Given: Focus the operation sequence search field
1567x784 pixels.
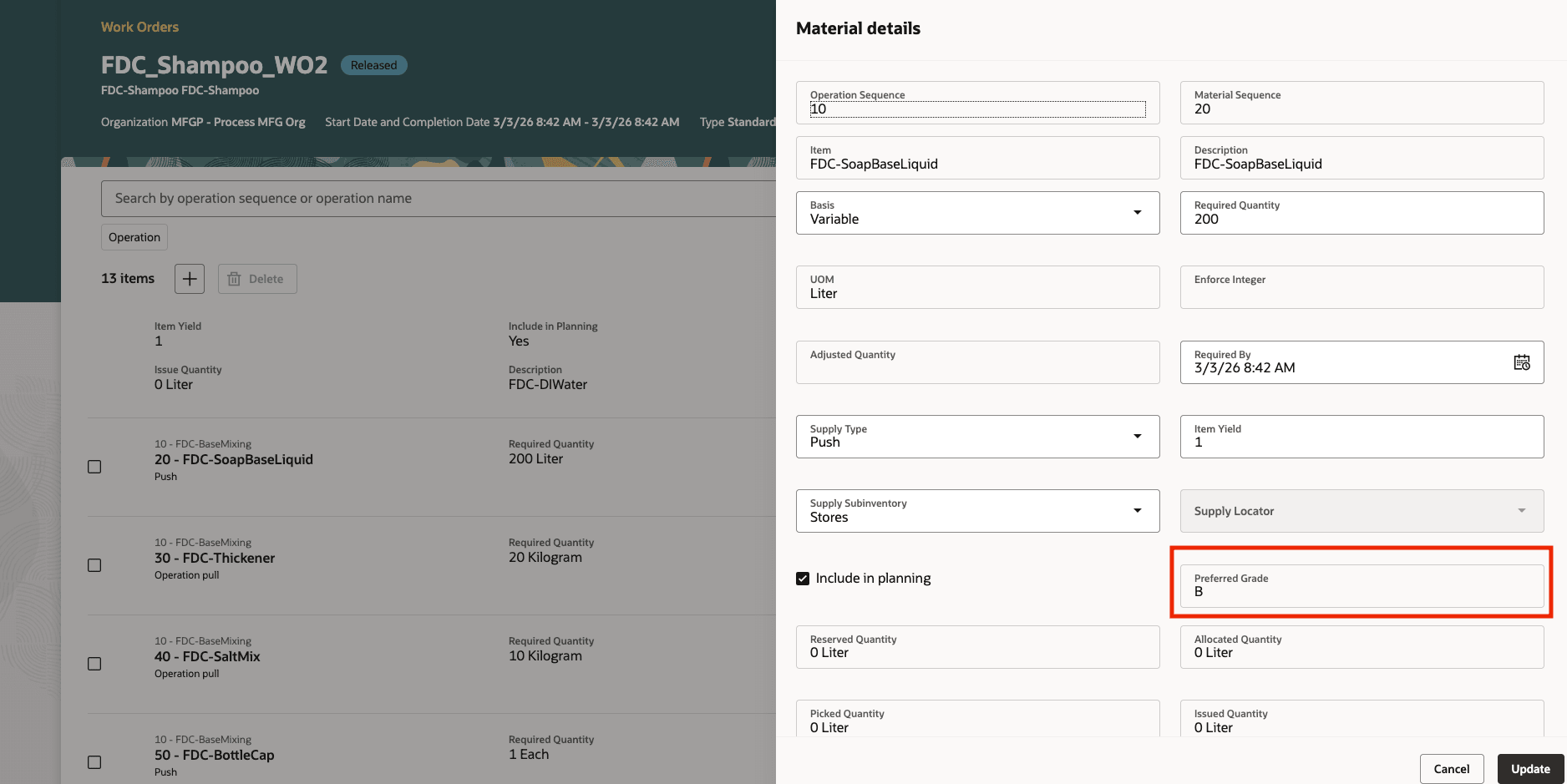Looking at the screenshot, I should click(439, 199).
